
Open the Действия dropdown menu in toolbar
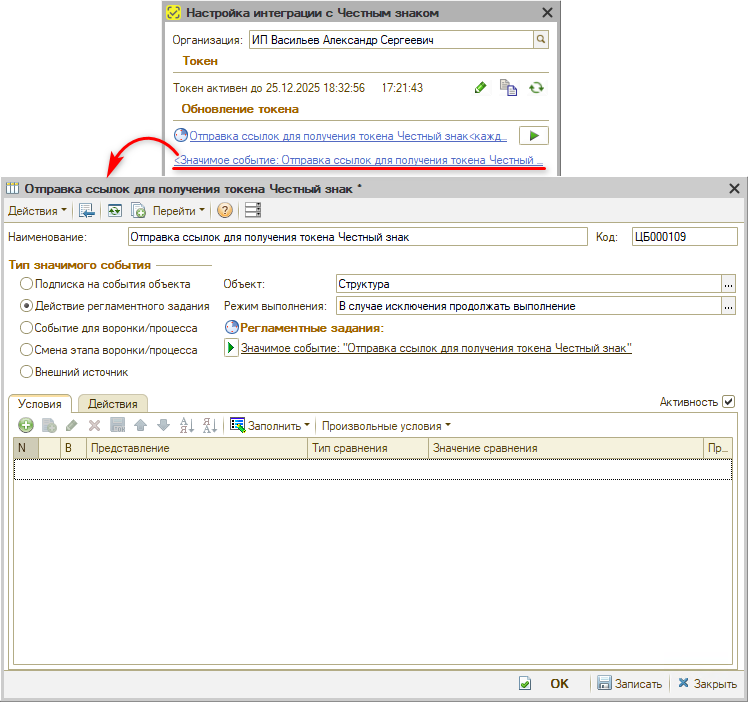[38, 210]
